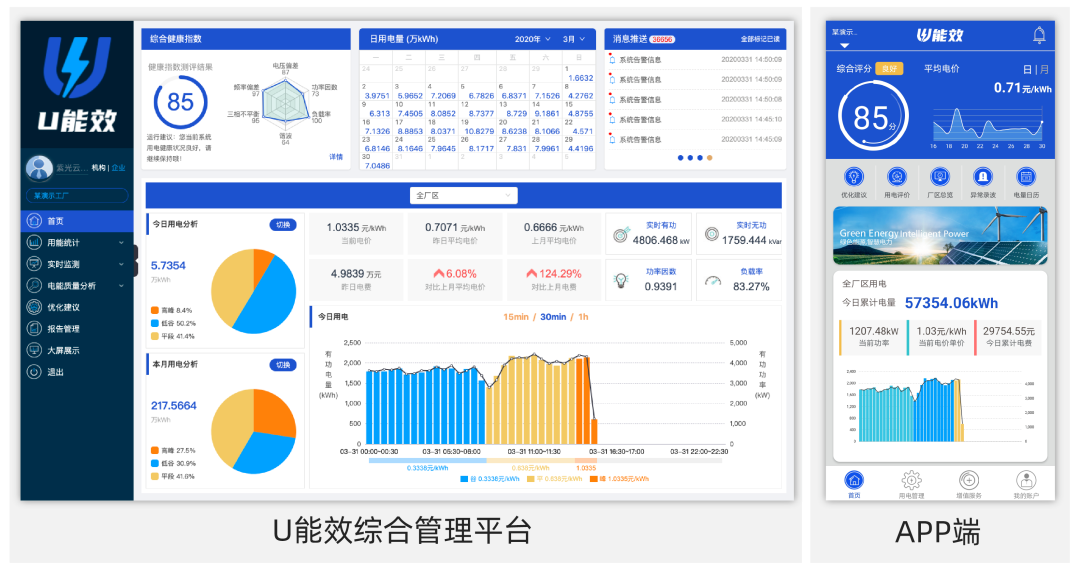Open 用能统计 menu item label
Viewport: 1080px width, 569px height.
click(63, 242)
